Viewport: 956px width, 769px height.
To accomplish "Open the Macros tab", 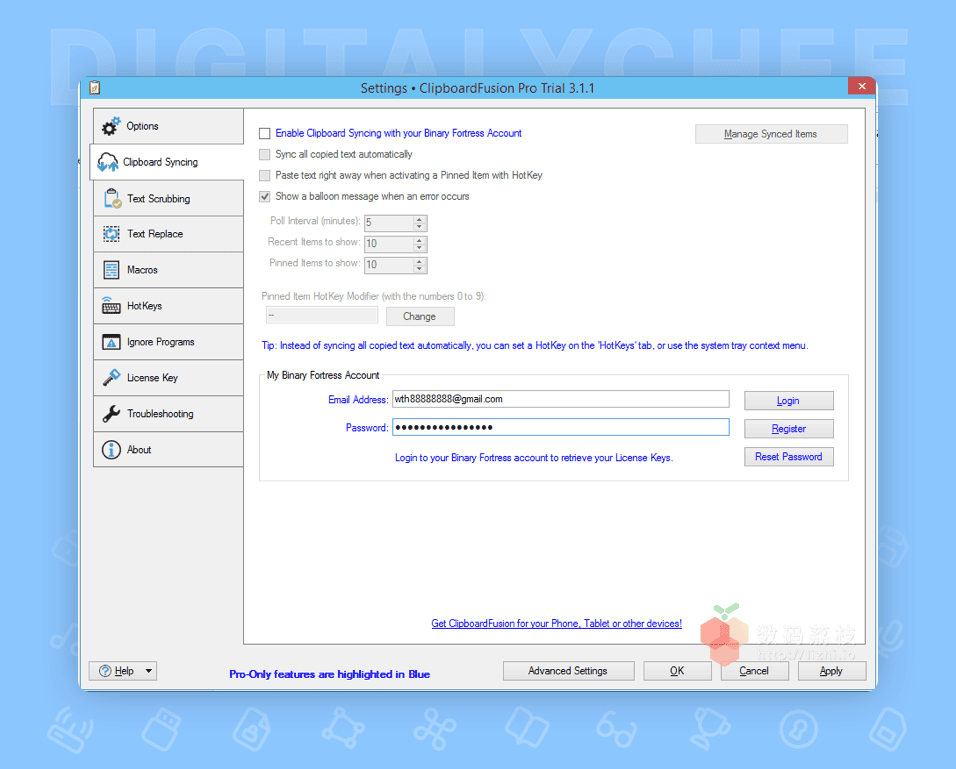I will (x=168, y=270).
